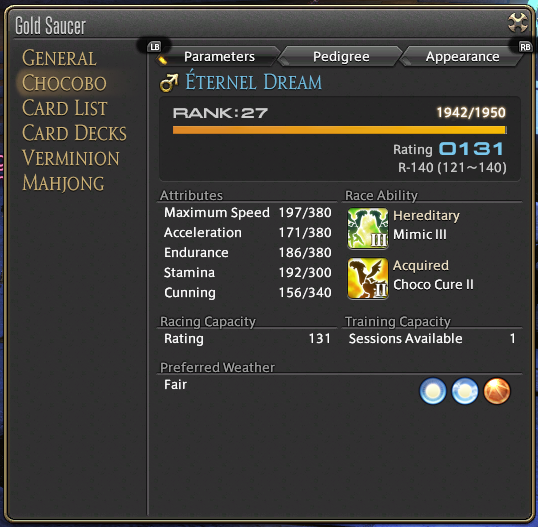Click the orange rank experience bar
Image resolution: width=538 pixels, height=527 pixels.
click(x=340, y=130)
